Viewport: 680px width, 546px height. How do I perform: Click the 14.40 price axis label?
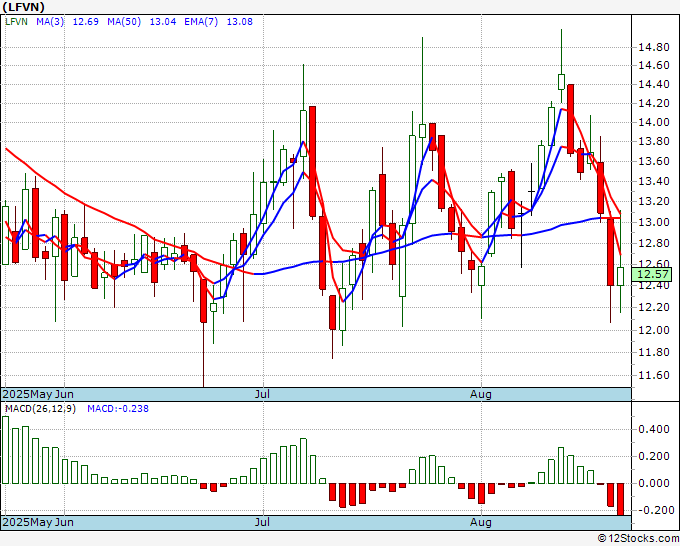(654, 84)
